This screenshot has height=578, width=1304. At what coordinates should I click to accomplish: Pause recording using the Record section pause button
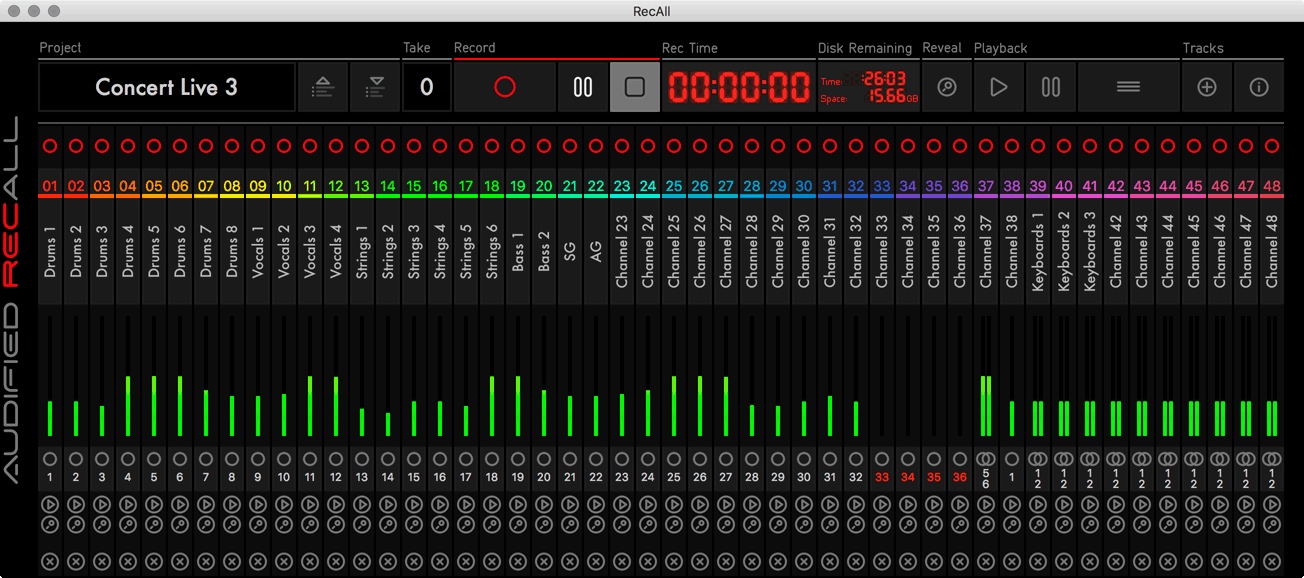[583, 87]
